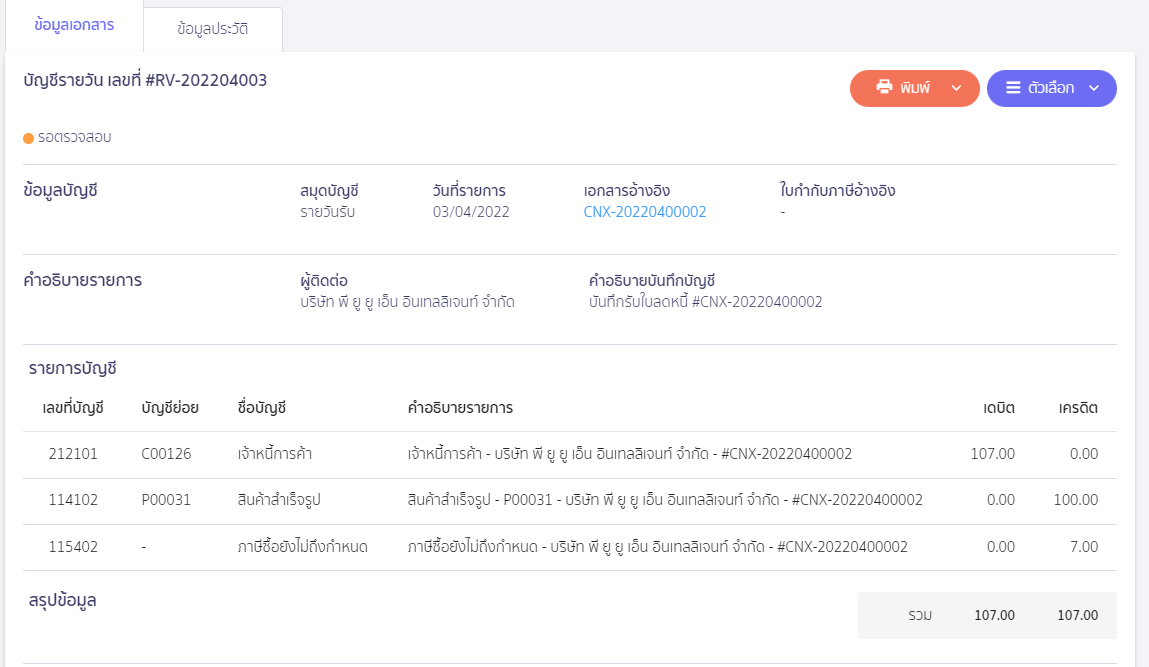The height and width of the screenshot is (667, 1149).
Task: Click row description starting ภาษีซื้อยังไม่ถึงกำหนด - บริษัท
Action: click(x=657, y=547)
